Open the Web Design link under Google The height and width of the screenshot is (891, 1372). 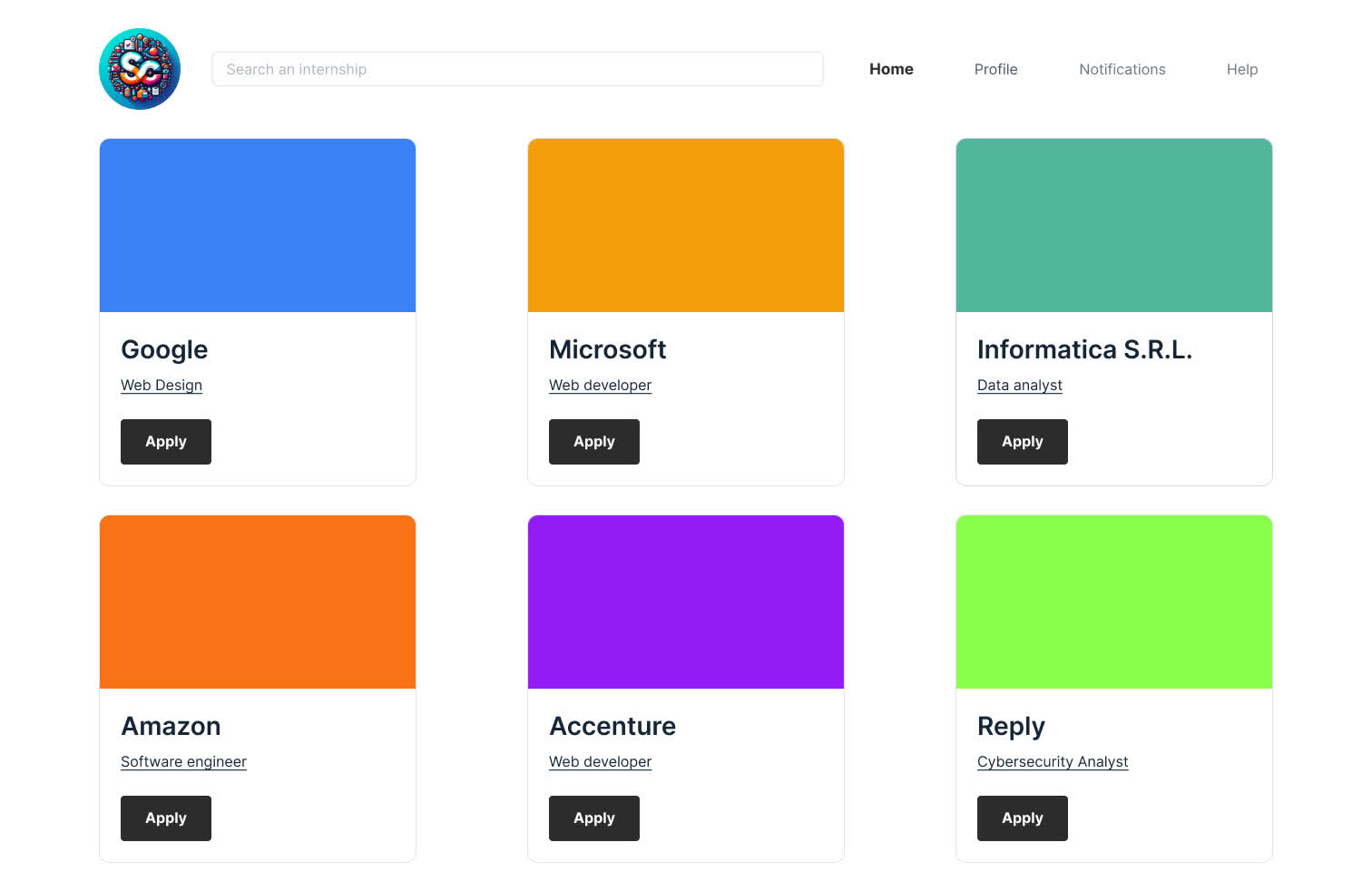161,385
